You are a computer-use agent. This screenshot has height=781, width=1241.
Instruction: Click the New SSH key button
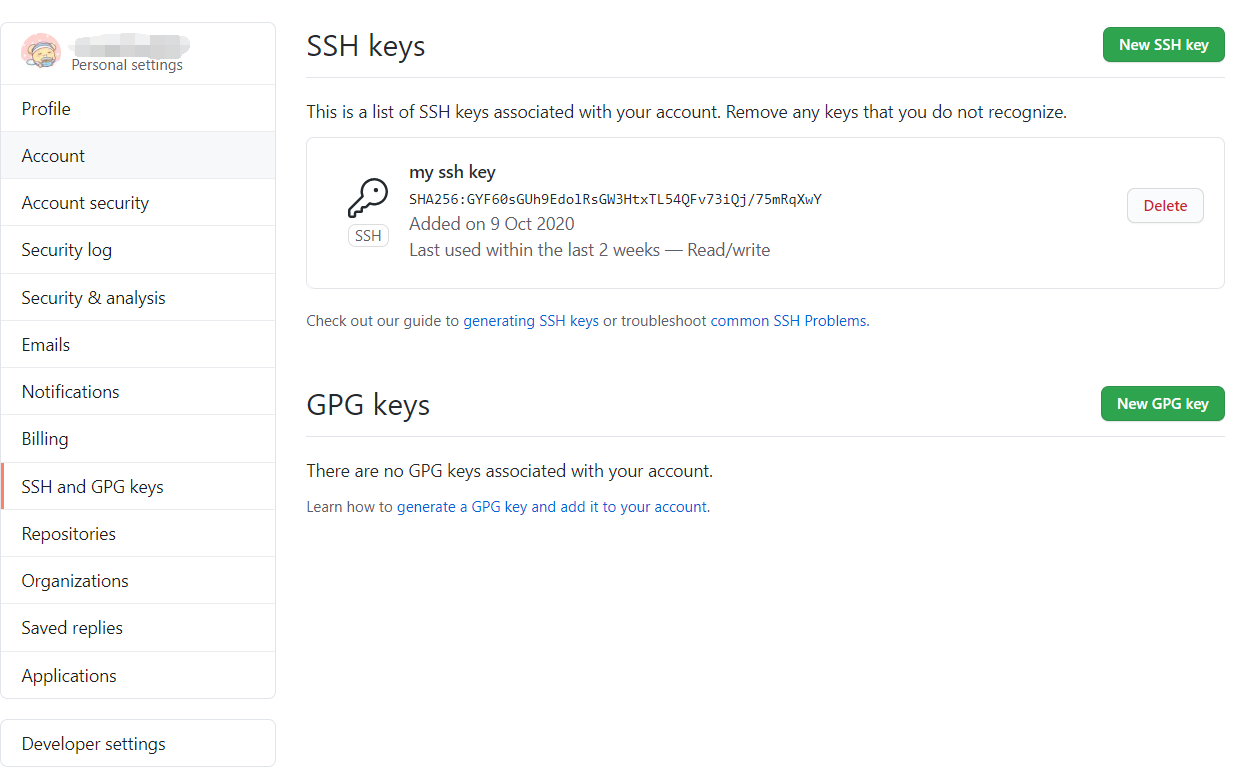tap(1163, 45)
